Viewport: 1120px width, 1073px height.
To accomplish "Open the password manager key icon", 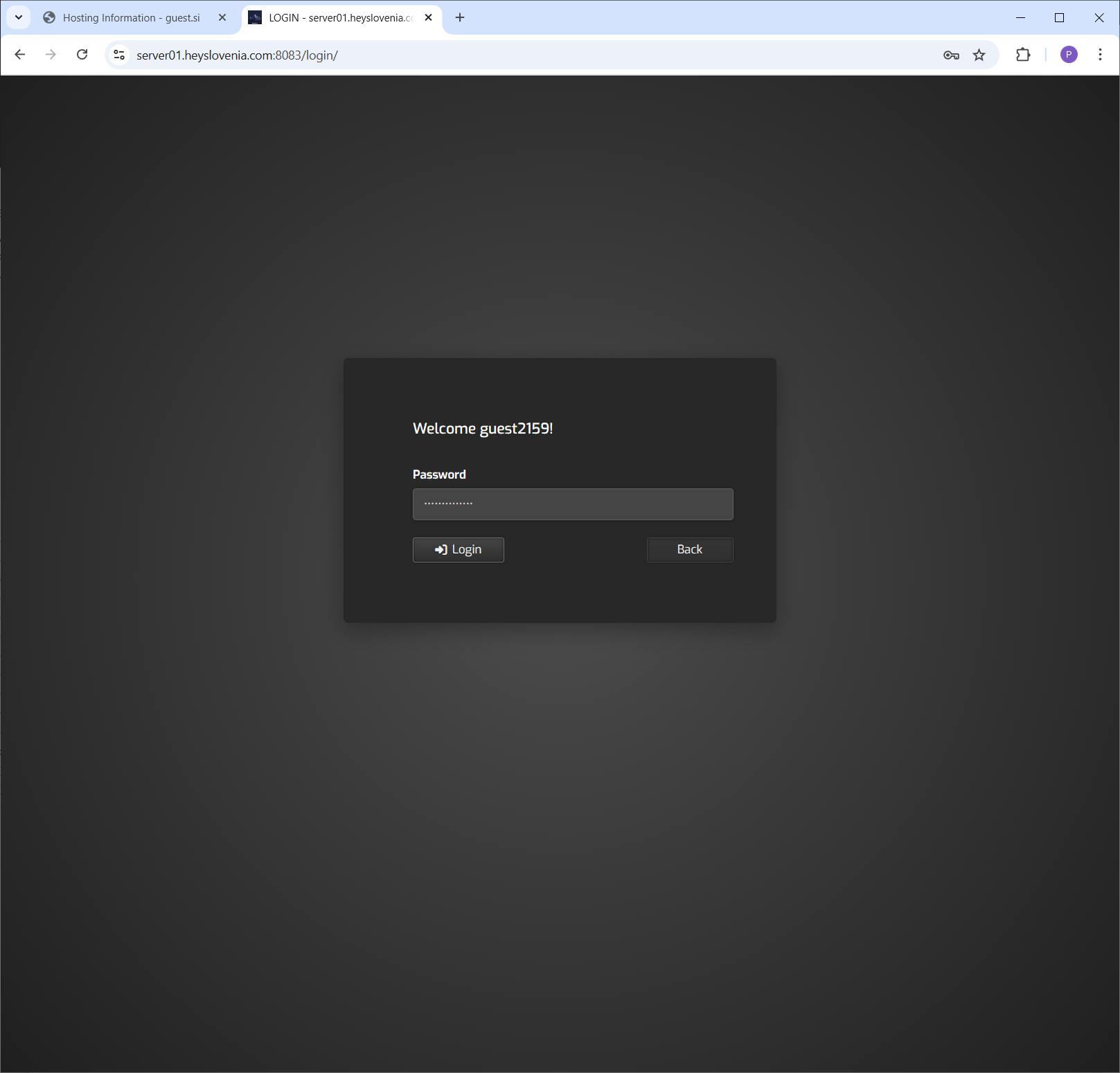I will [950, 54].
